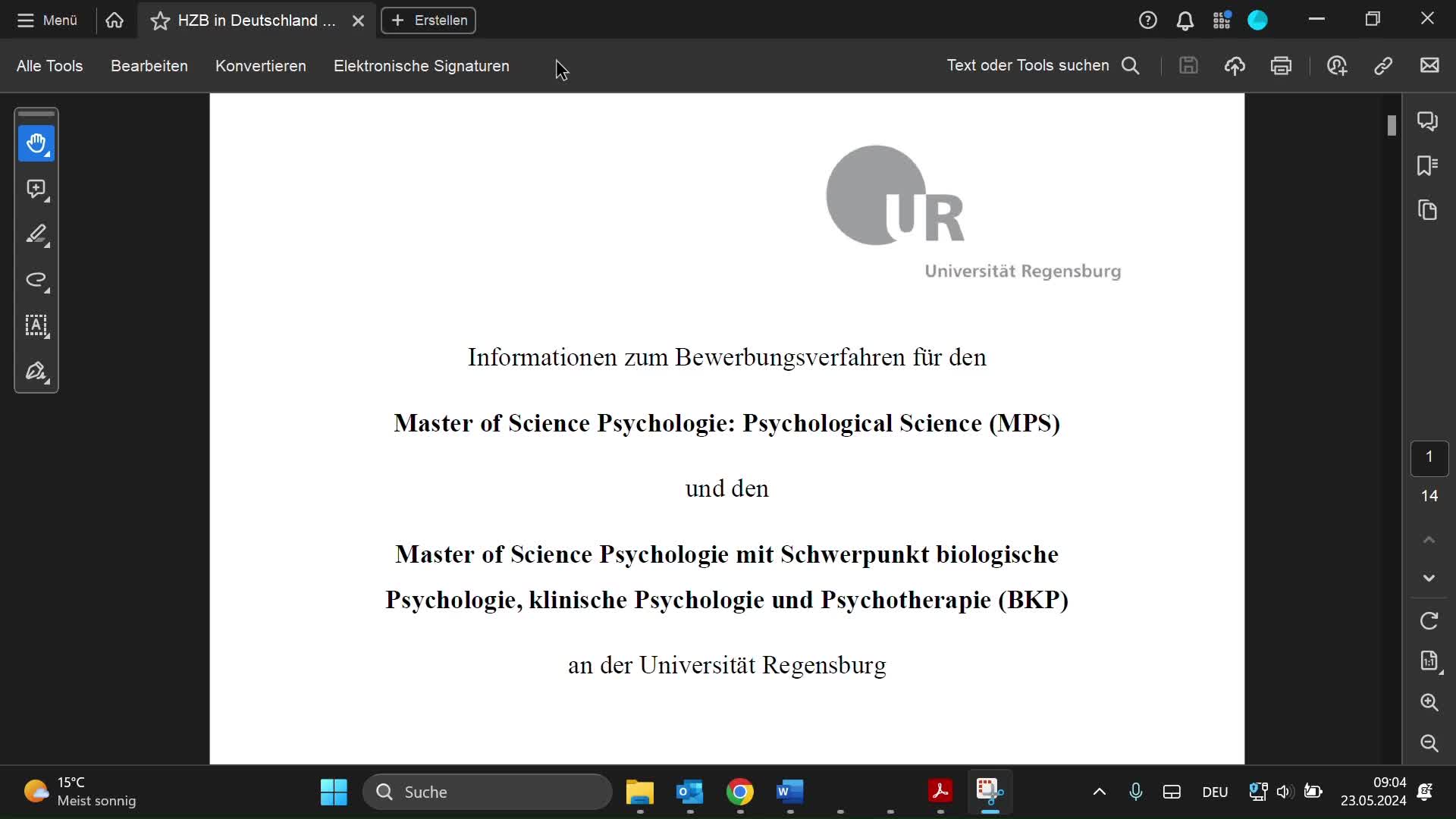Click the Erstellen button
The image size is (1456, 819).
tap(428, 20)
